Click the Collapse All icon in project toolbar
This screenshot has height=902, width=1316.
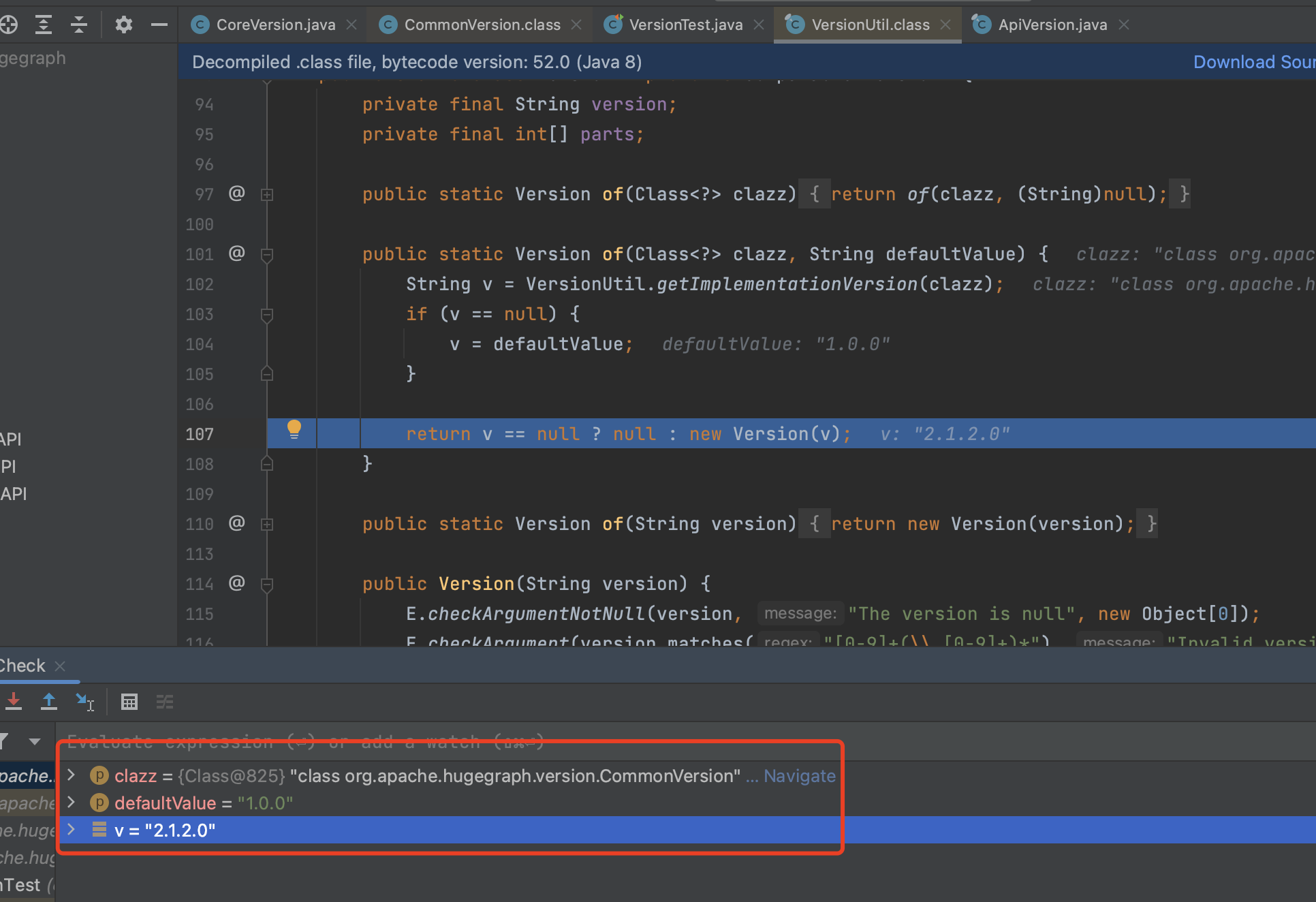[79, 25]
